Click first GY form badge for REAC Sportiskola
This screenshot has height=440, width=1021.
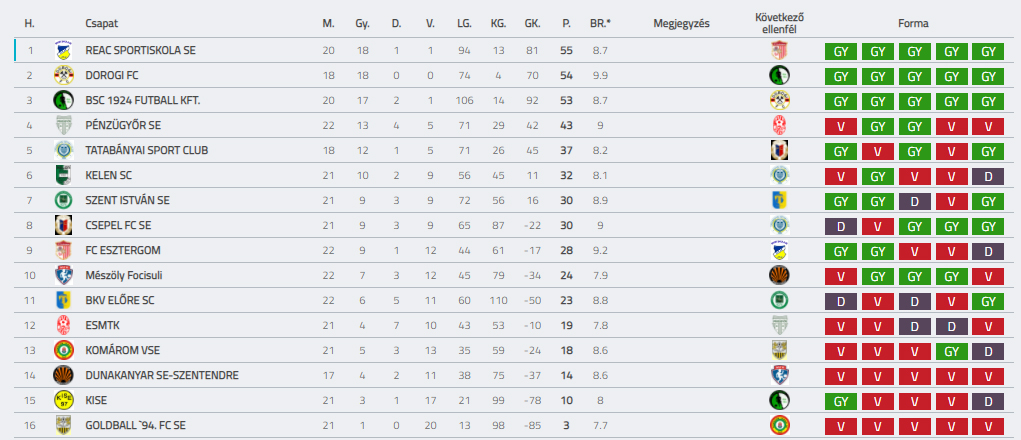click(840, 51)
